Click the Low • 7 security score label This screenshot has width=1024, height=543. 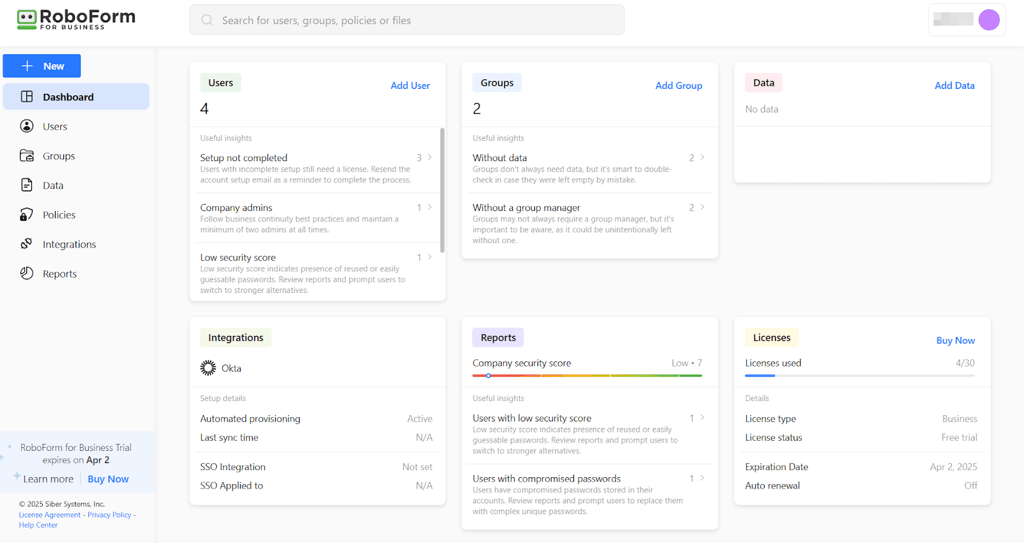686,363
